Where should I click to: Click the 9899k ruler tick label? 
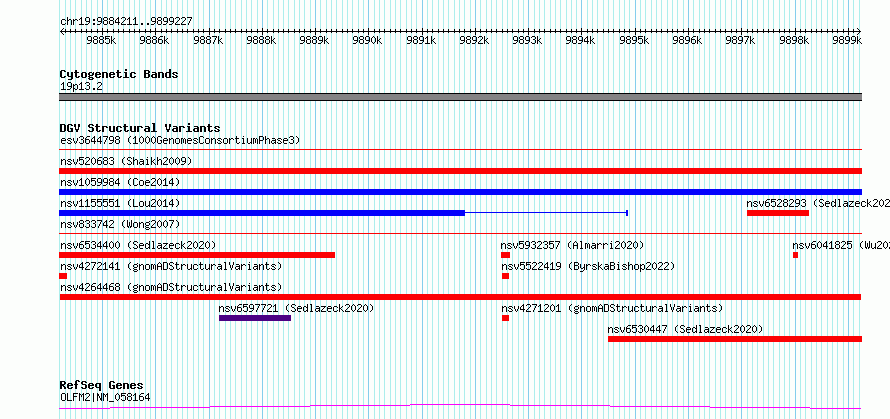click(x=847, y=40)
